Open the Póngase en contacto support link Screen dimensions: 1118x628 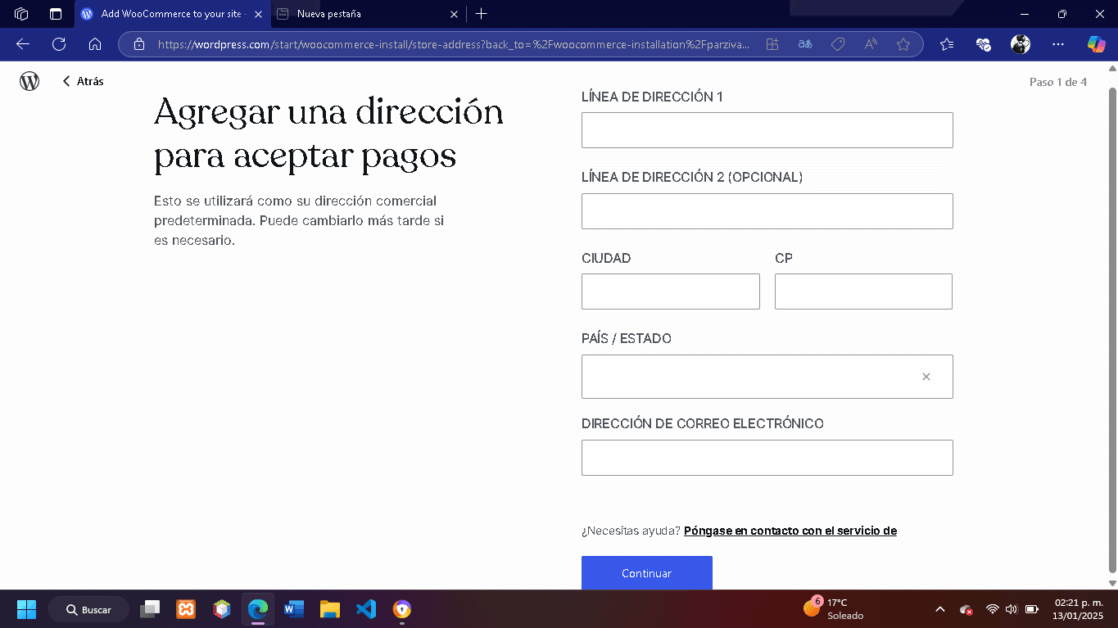coord(789,531)
